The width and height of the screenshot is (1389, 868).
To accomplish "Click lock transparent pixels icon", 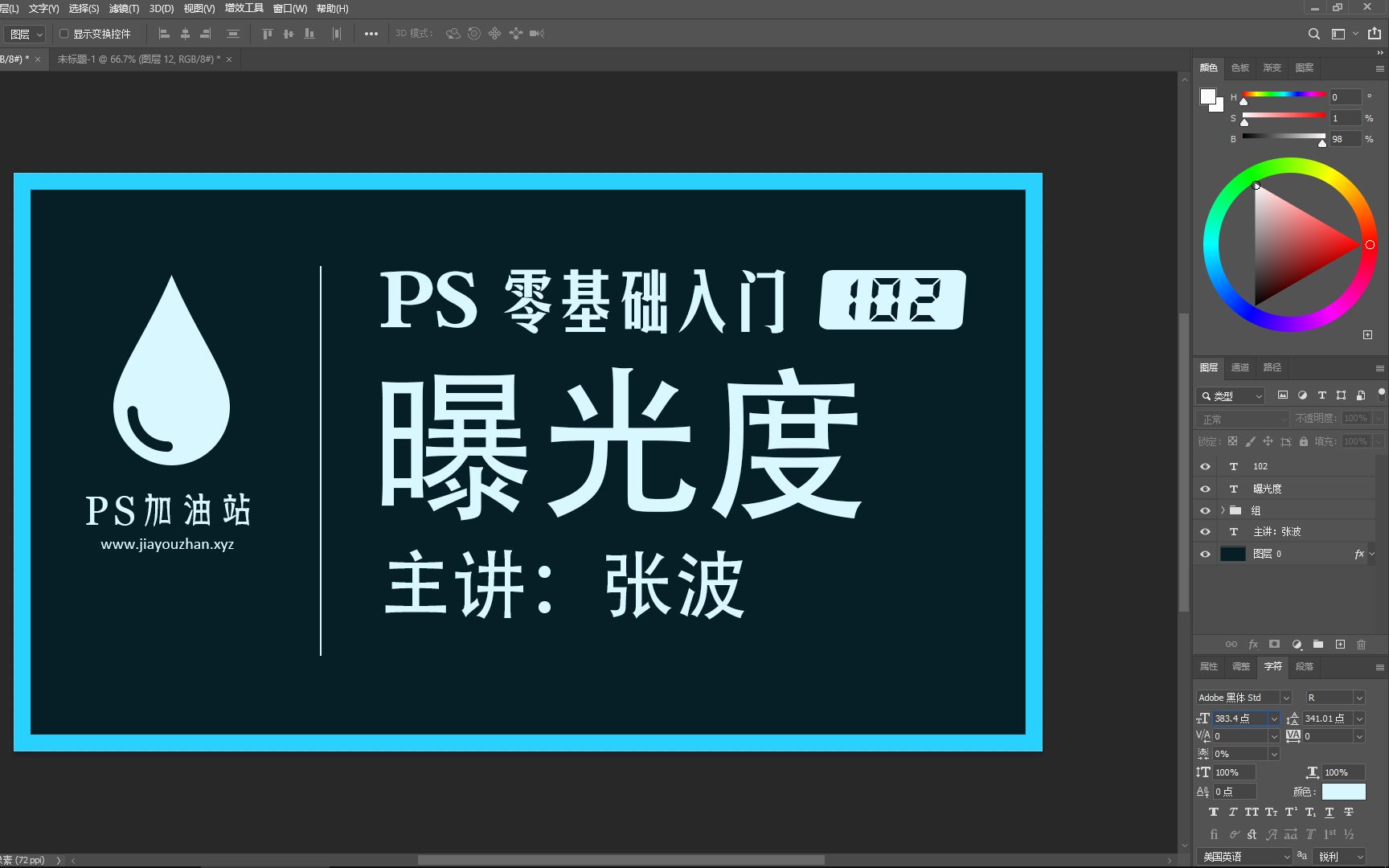I will tap(1232, 441).
